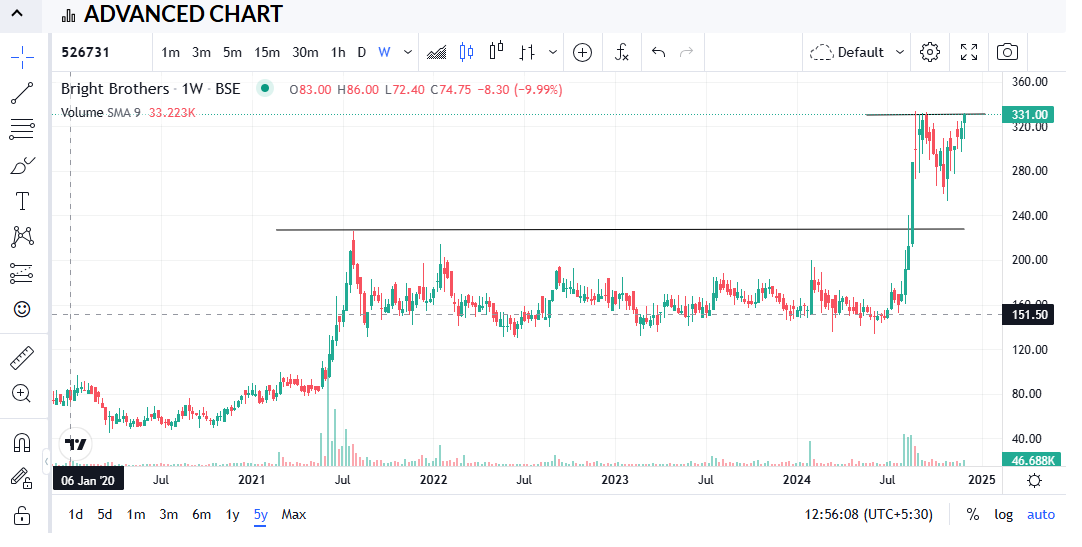Toggle stay in drawing mode
This screenshot has width=1082, height=547.
click(22, 478)
